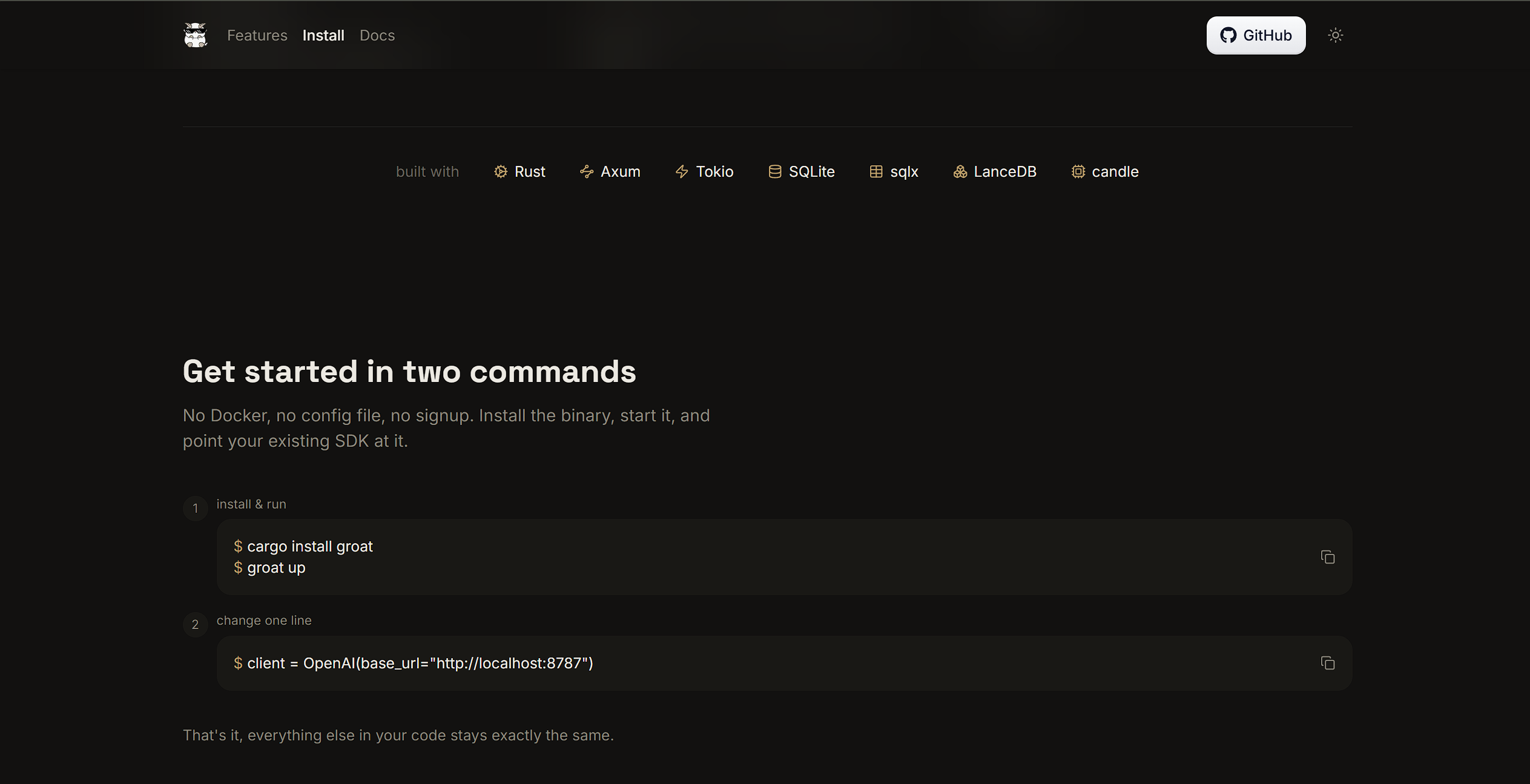Open the Docs nav link
The width and height of the screenshot is (1530, 784).
[377, 36]
